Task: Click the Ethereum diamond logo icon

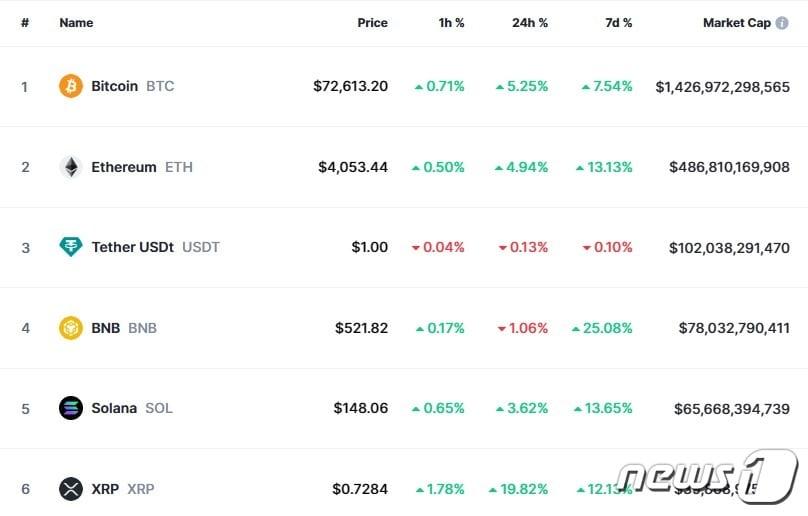Action: (x=70, y=167)
